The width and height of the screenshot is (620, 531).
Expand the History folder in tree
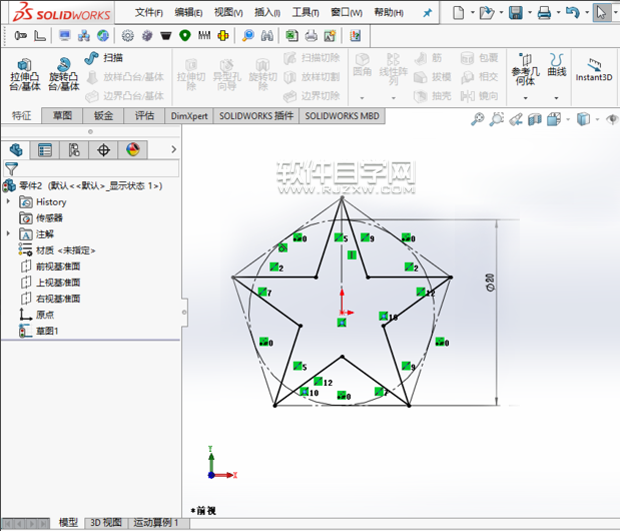click(9, 202)
